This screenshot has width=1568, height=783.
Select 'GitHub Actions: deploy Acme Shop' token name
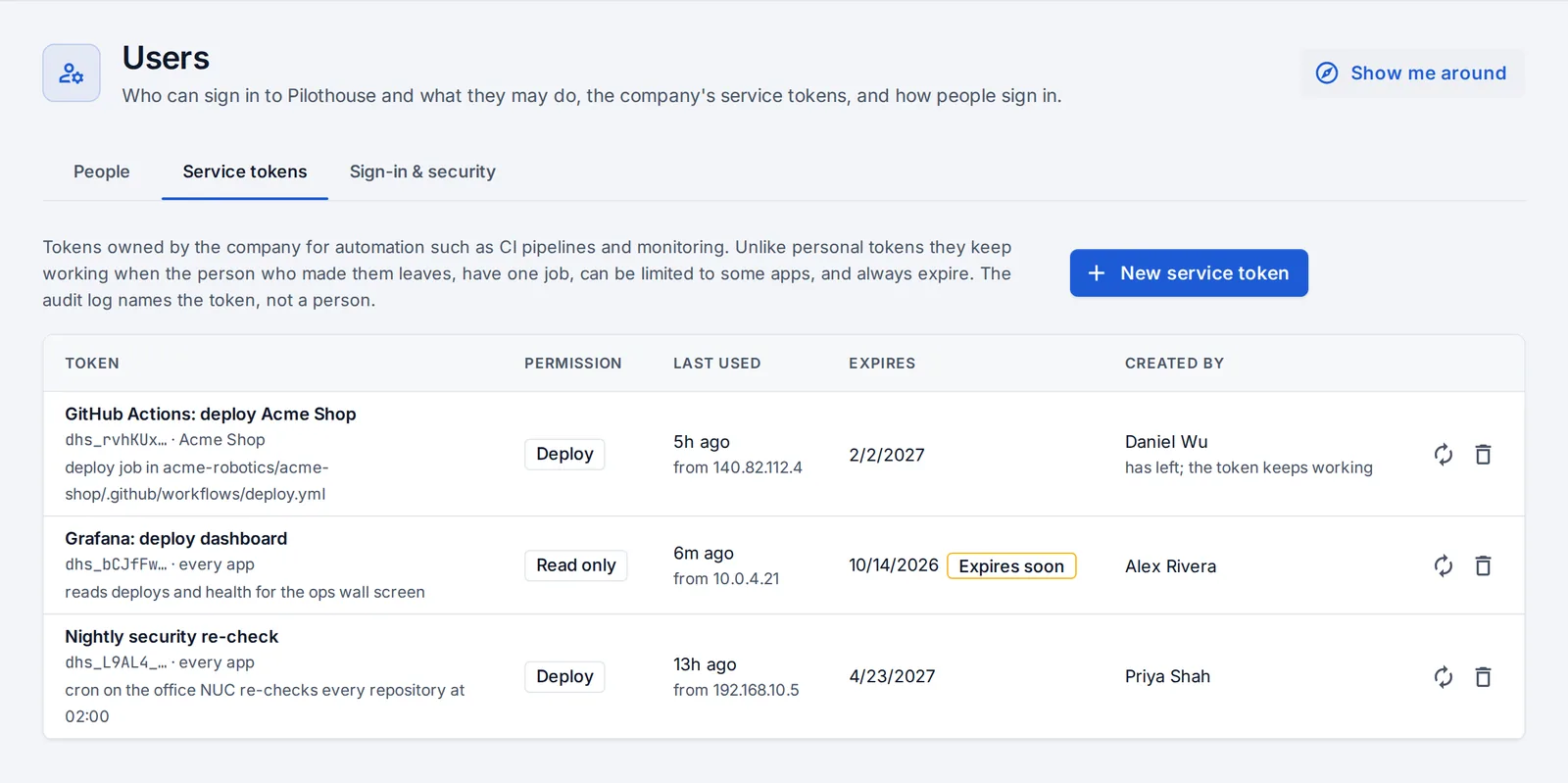[x=211, y=414]
